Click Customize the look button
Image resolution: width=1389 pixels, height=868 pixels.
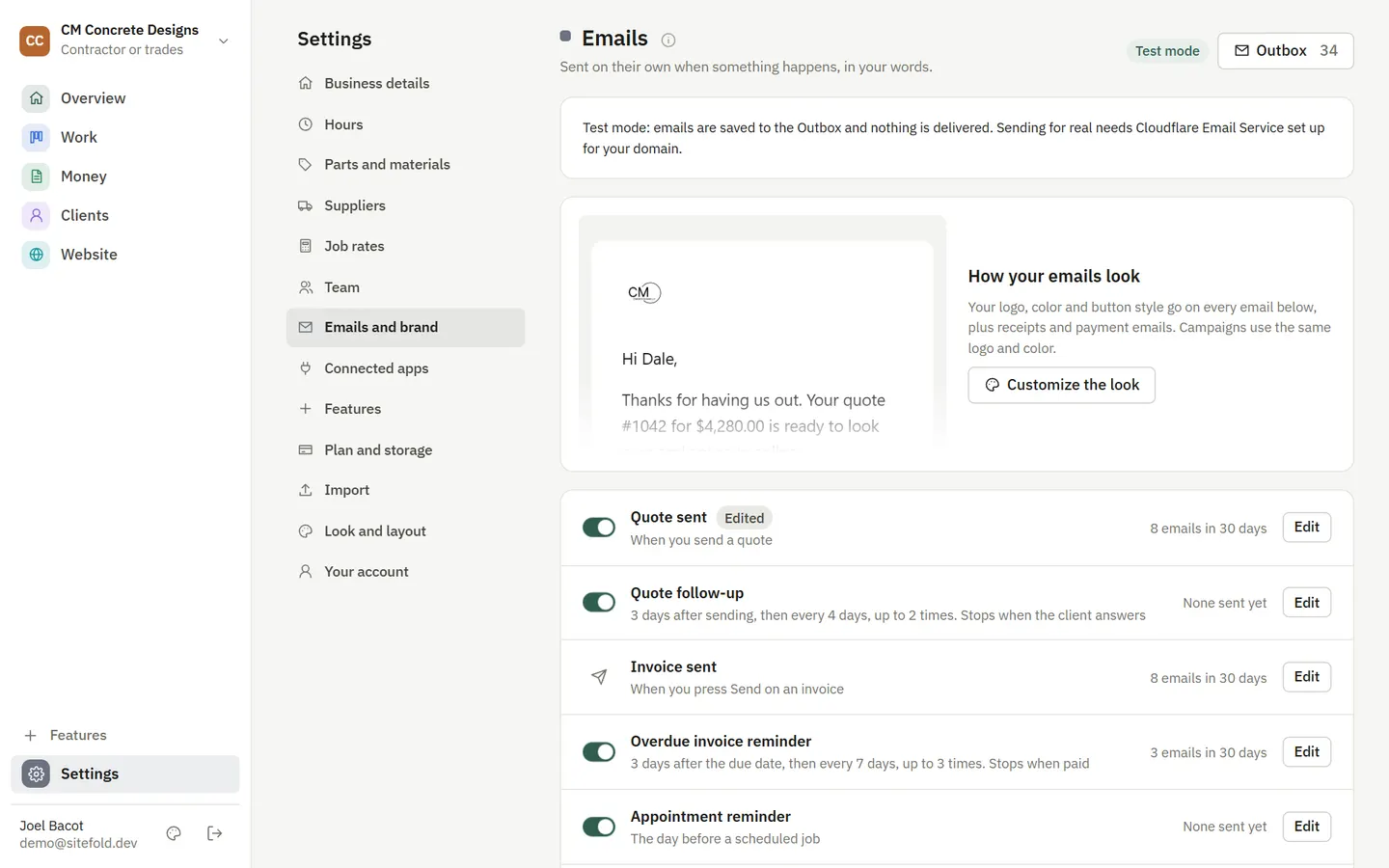pos(1061,385)
